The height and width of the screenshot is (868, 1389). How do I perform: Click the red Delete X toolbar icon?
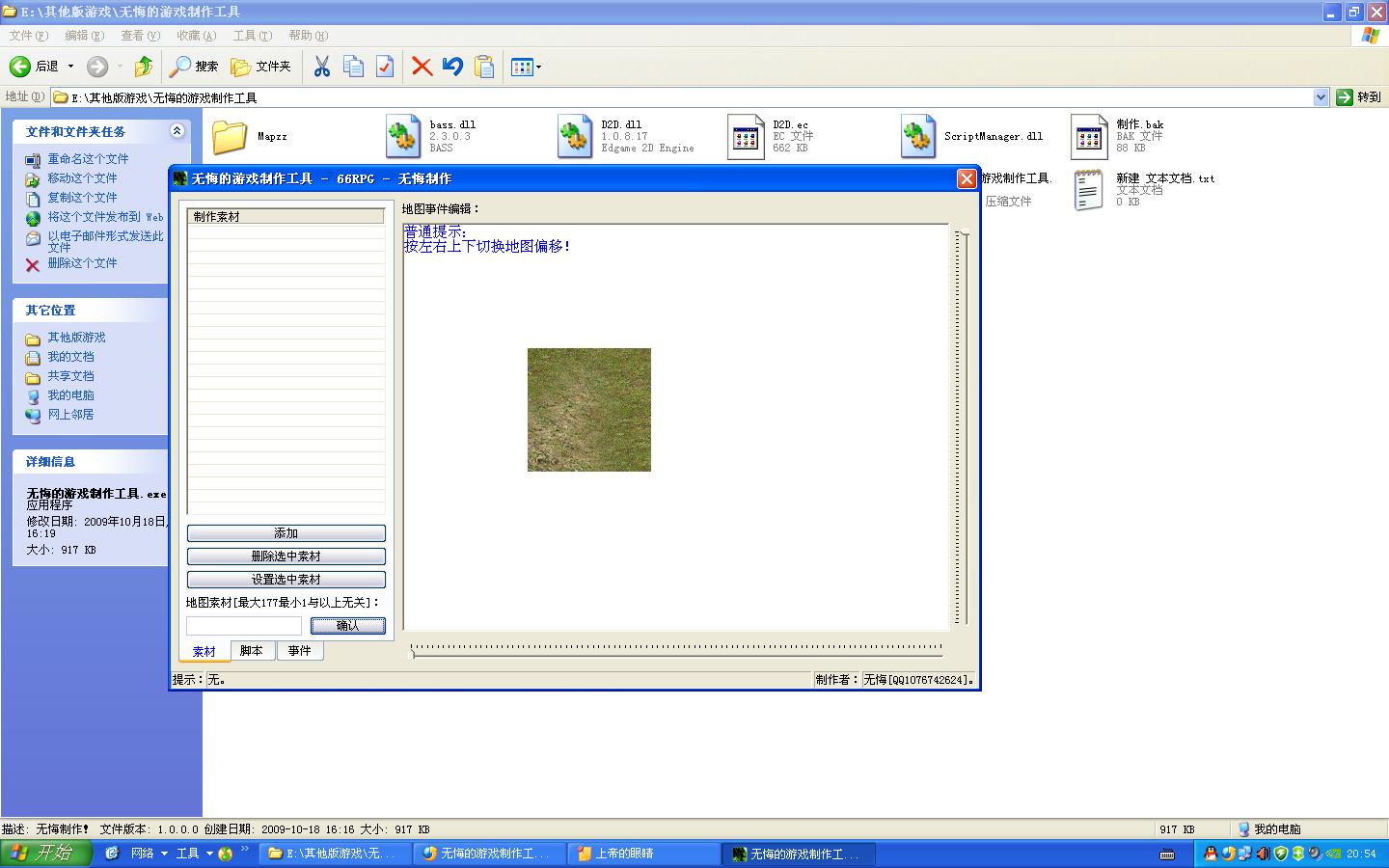click(422, 67)
